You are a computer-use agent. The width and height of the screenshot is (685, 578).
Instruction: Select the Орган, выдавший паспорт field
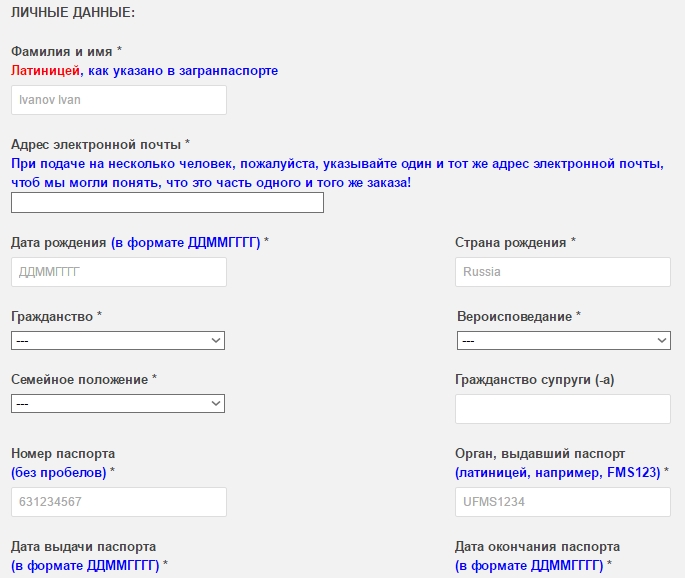tap(563, 502)
